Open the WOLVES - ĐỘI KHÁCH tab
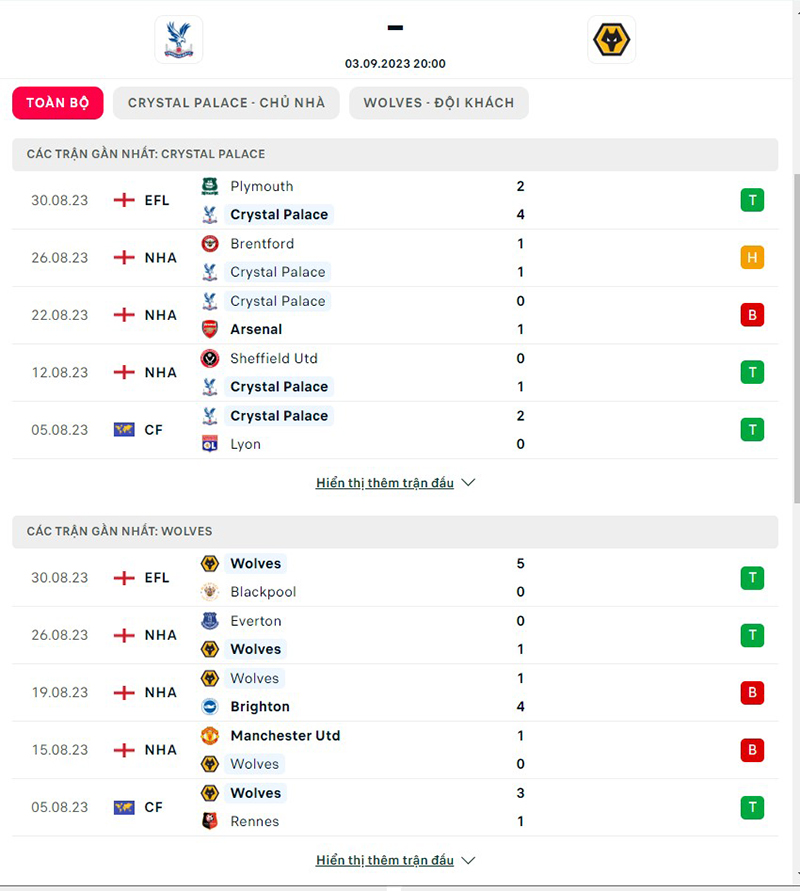The width and height of the screenshot is (800, 891). [439, 102]
